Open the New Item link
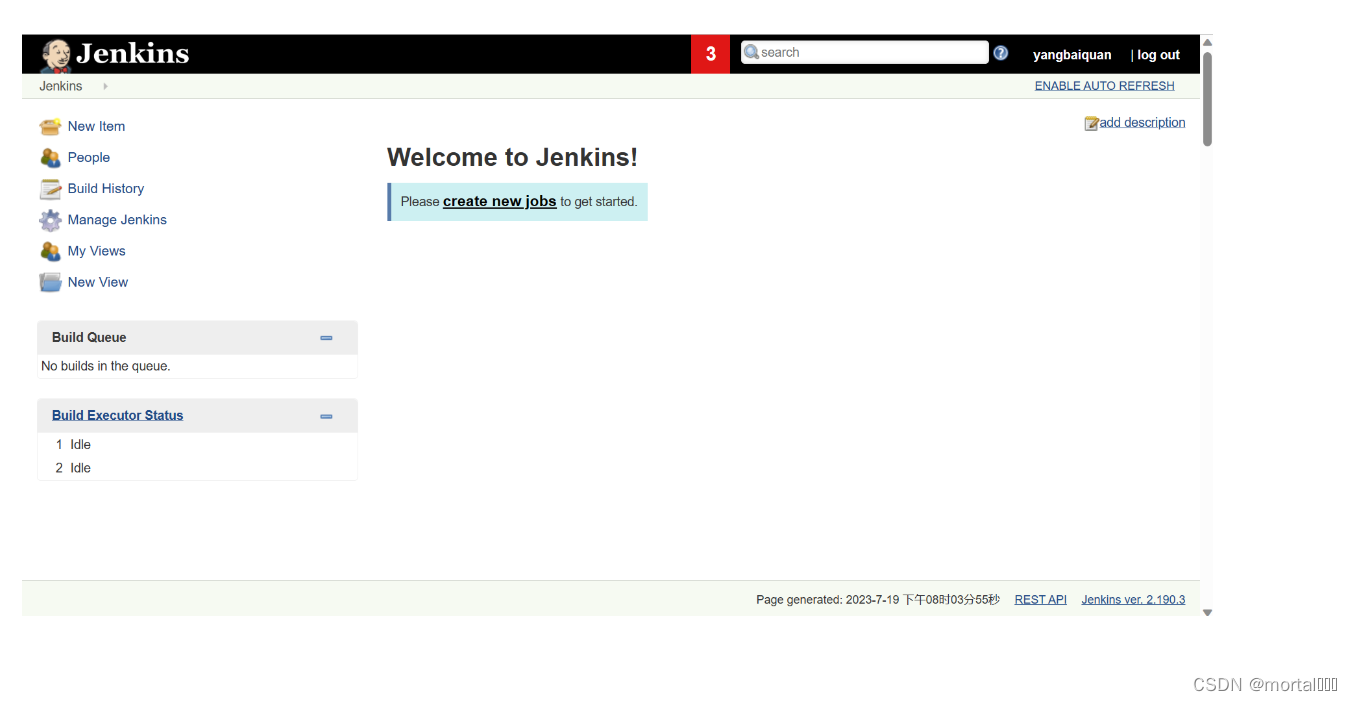 (96, 126)
